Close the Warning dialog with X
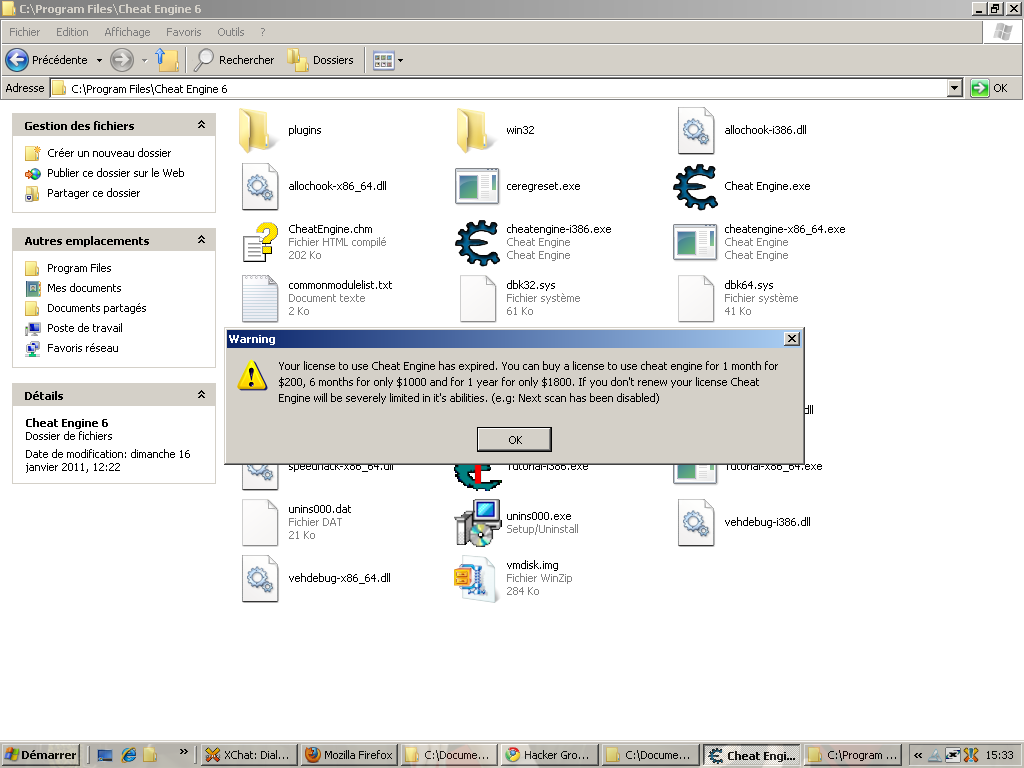Screen dimensions: 1024x768 point(792,338)
